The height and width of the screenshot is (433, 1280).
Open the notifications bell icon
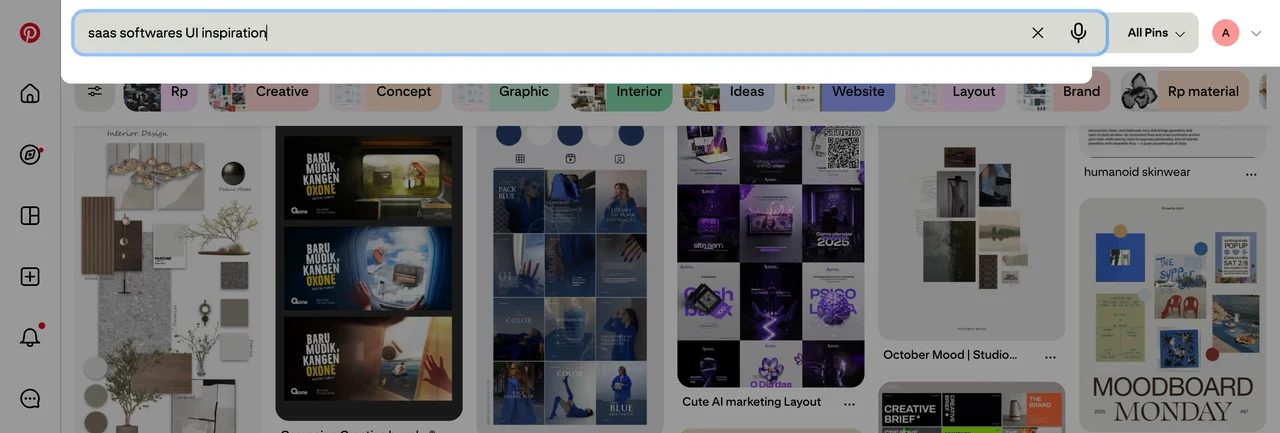pos(30,337)
